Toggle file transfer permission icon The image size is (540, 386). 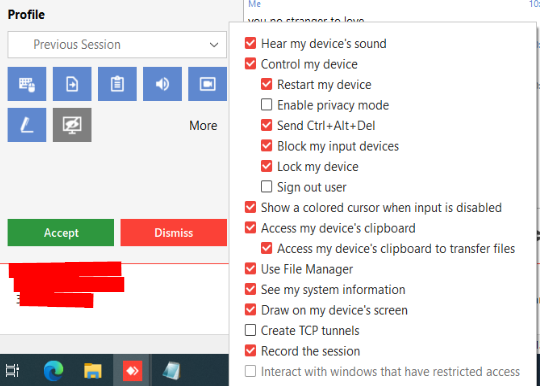coord(72,84)
